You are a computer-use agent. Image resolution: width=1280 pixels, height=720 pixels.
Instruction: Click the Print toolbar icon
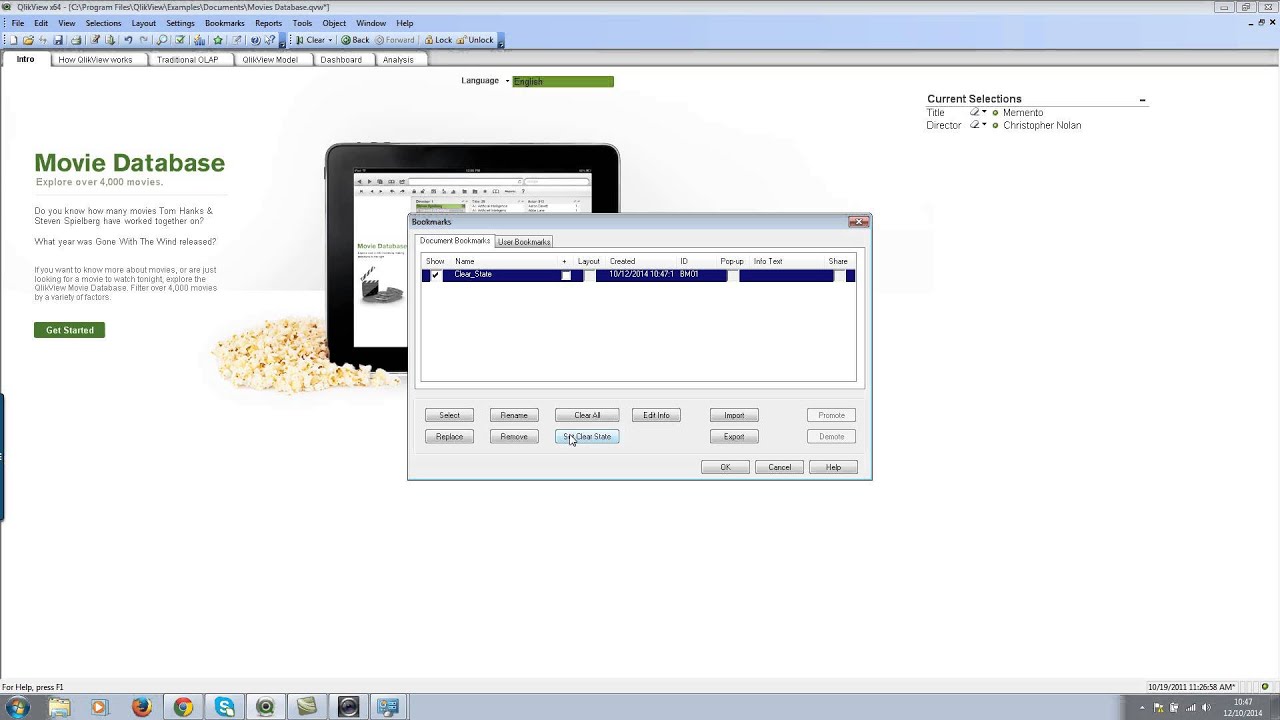click(x=76, y=40)
